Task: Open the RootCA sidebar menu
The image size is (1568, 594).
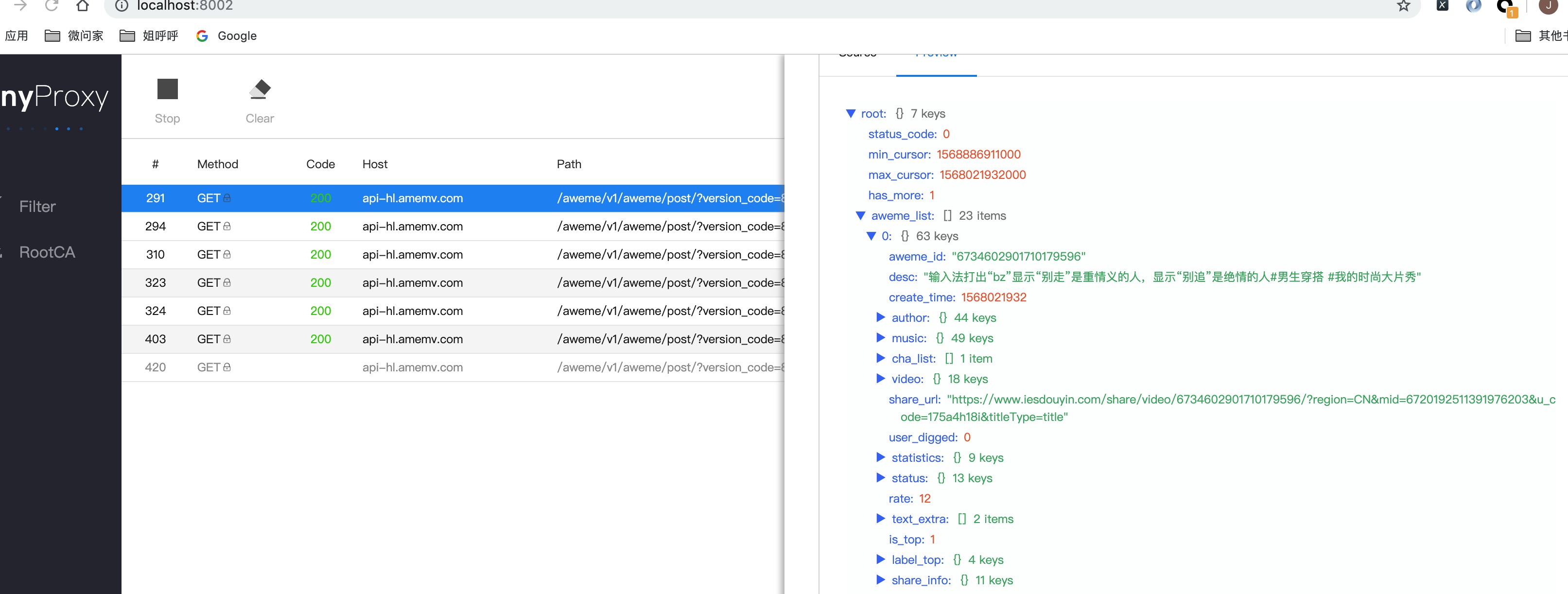Action: [x=47, y=253]
